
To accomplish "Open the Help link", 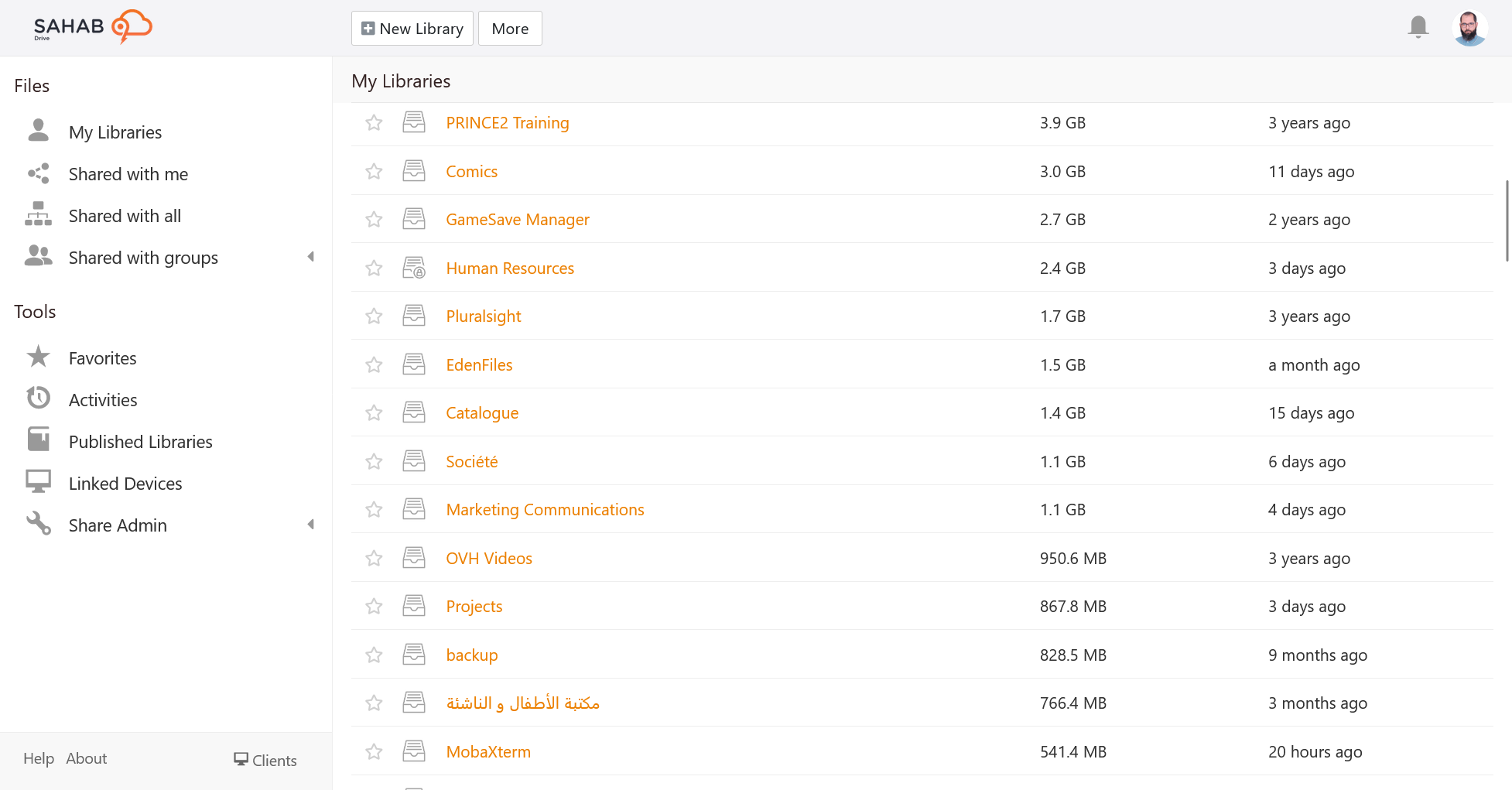I will 39,758.
